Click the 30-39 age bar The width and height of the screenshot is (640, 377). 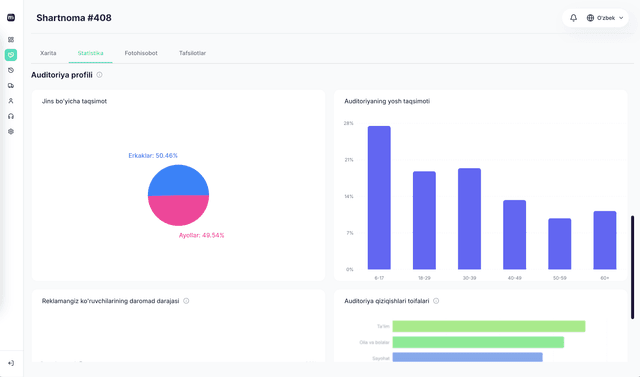coord(469,219)
